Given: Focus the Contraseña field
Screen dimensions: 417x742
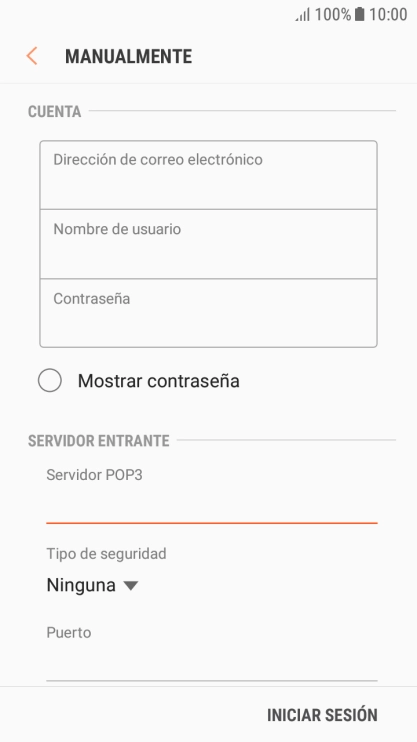Looking at the screenshot, I should tap(208, 313).
